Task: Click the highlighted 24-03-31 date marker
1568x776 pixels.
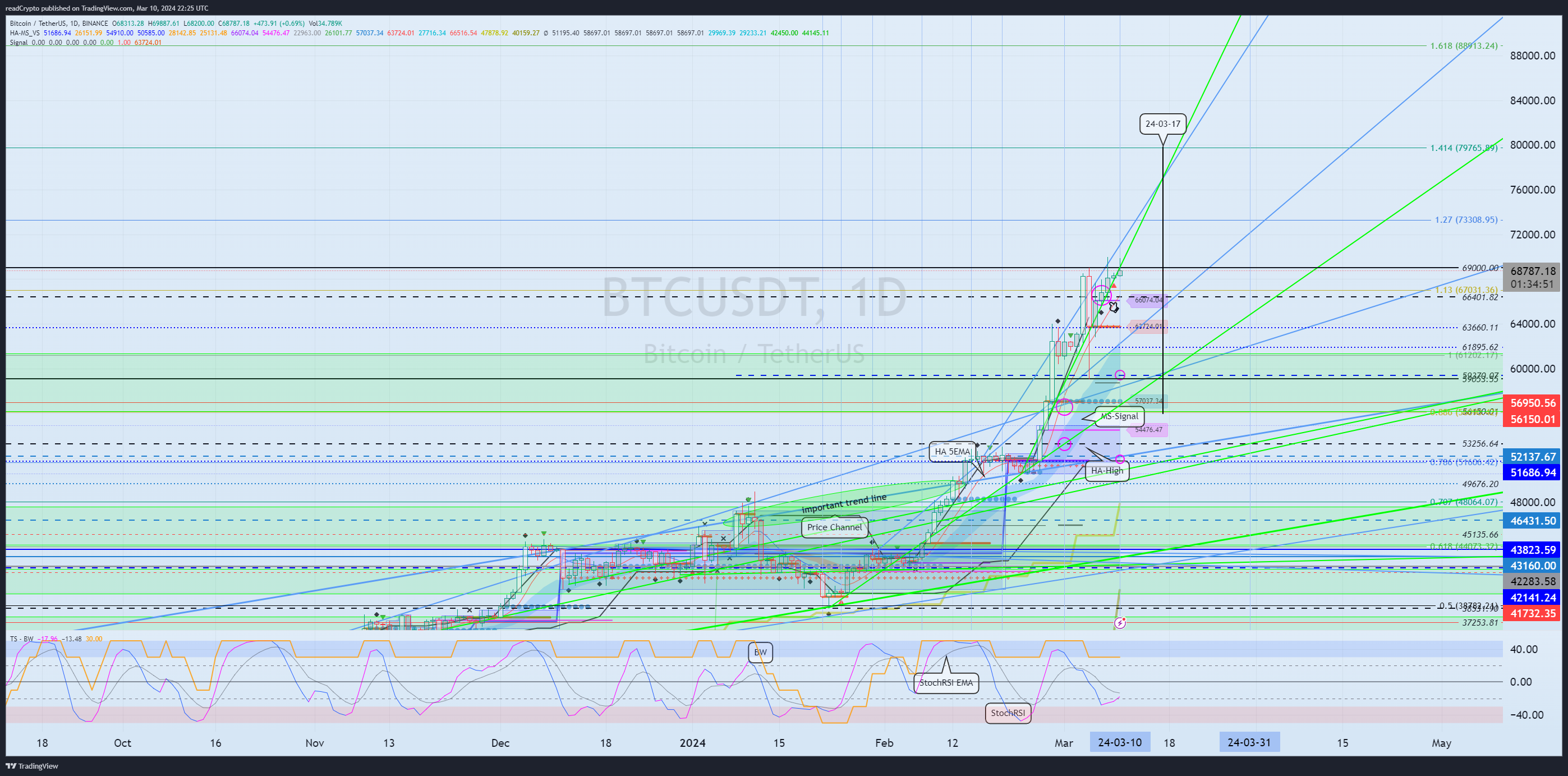Action: point(1249,742)
